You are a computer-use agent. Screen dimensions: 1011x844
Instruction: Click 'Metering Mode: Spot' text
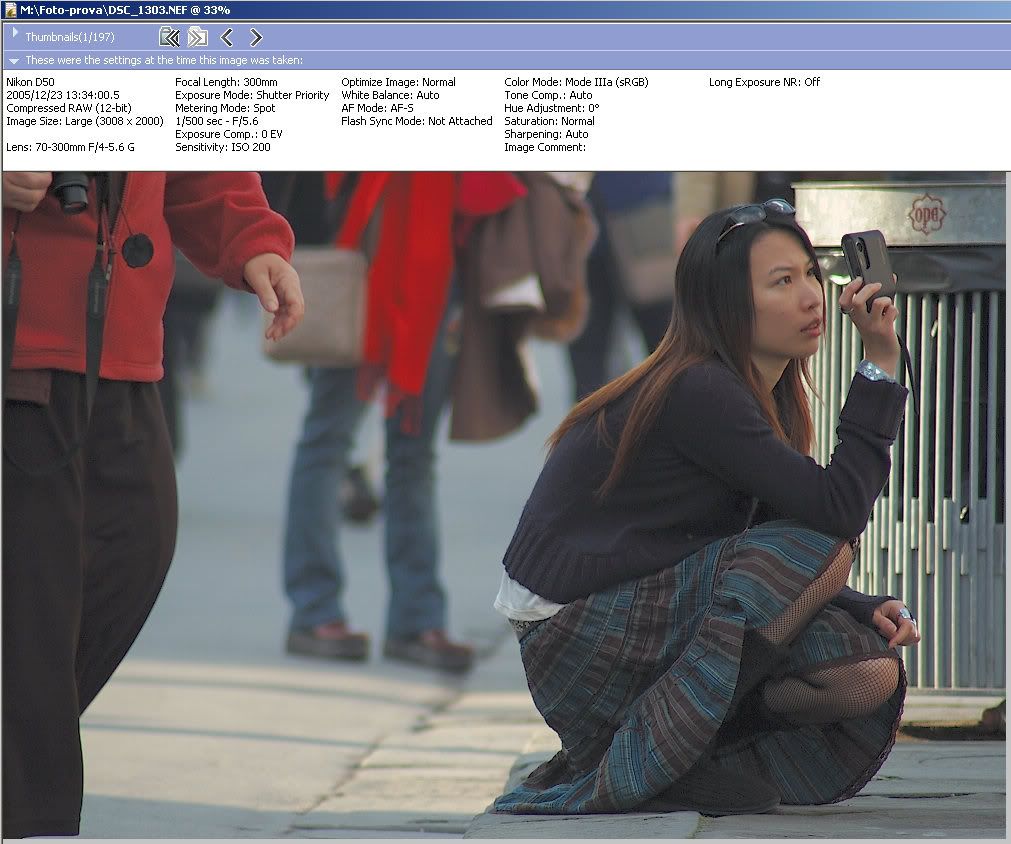(x=225, y=108)
